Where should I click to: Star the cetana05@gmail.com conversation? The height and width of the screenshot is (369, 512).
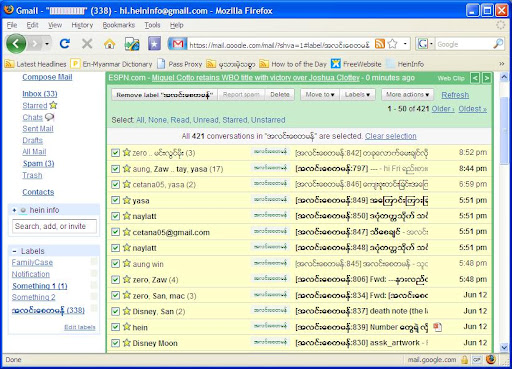pos(127,232)
